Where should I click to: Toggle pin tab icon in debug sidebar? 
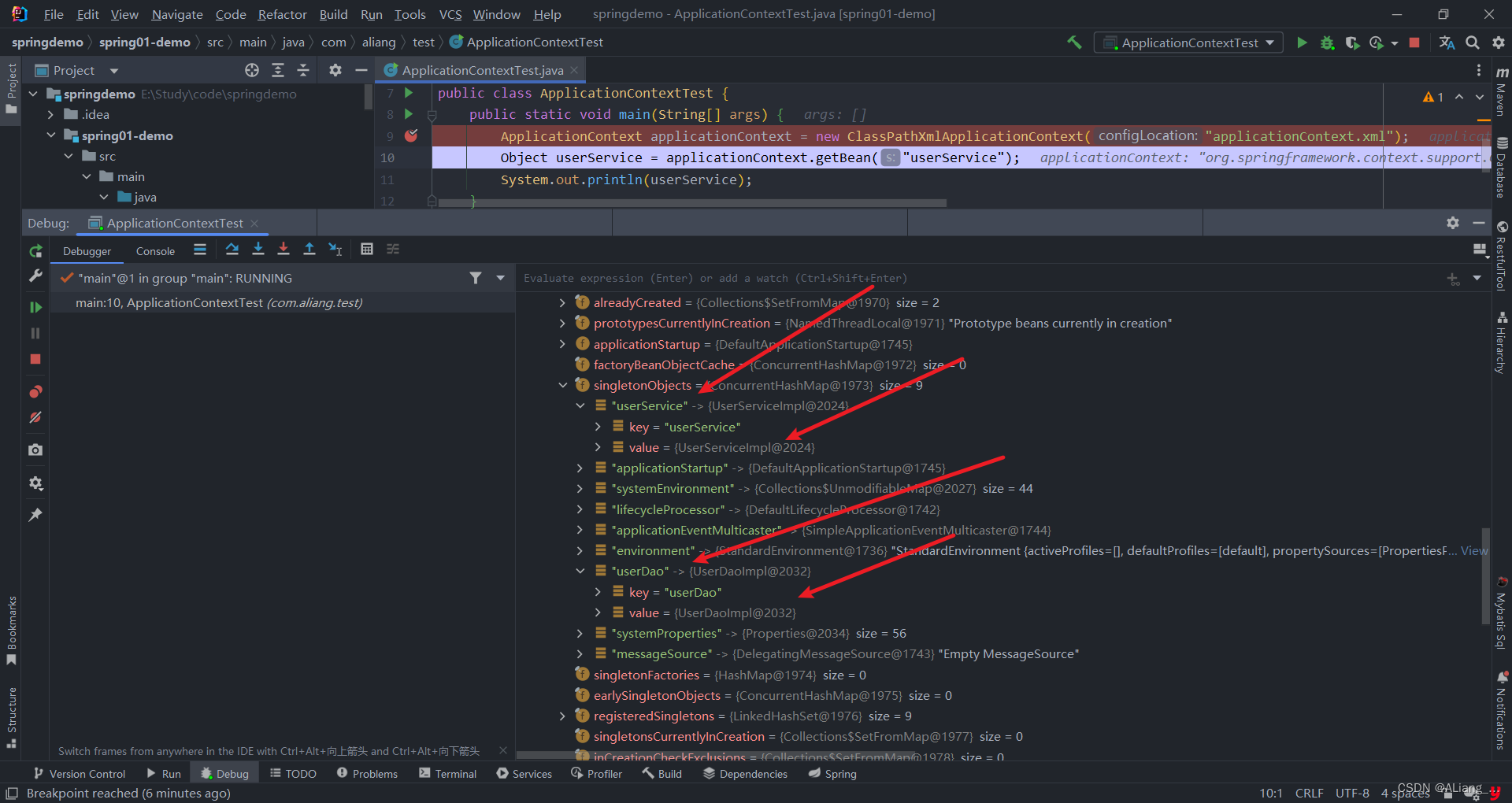click(x=35, y=515)
